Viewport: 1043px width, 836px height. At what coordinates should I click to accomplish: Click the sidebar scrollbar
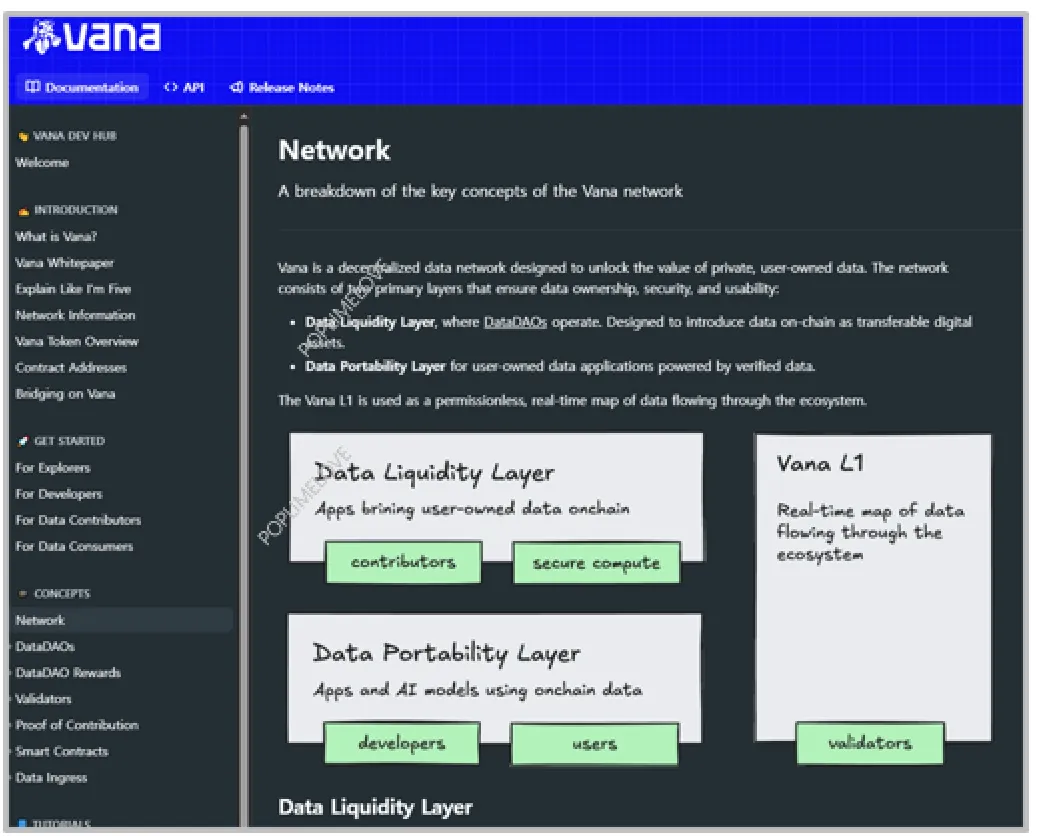point(244,476)
